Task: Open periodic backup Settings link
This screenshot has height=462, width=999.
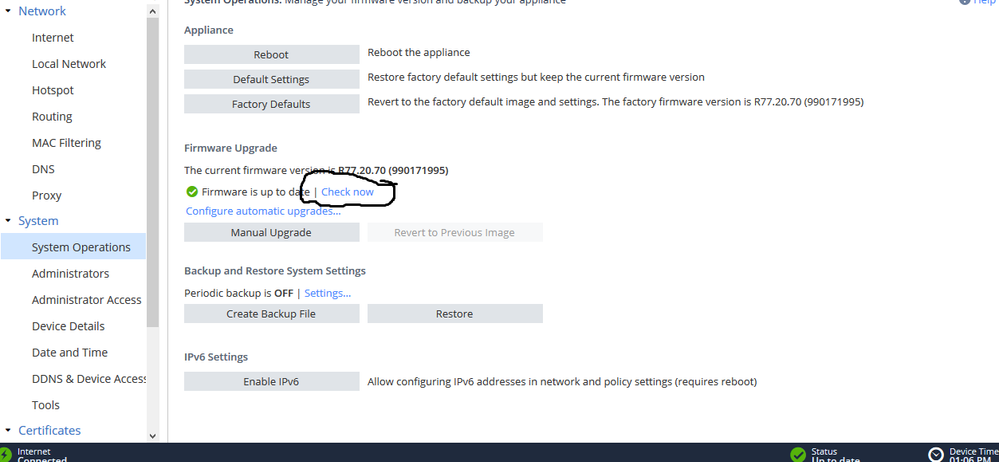Action: coord(327,293)
